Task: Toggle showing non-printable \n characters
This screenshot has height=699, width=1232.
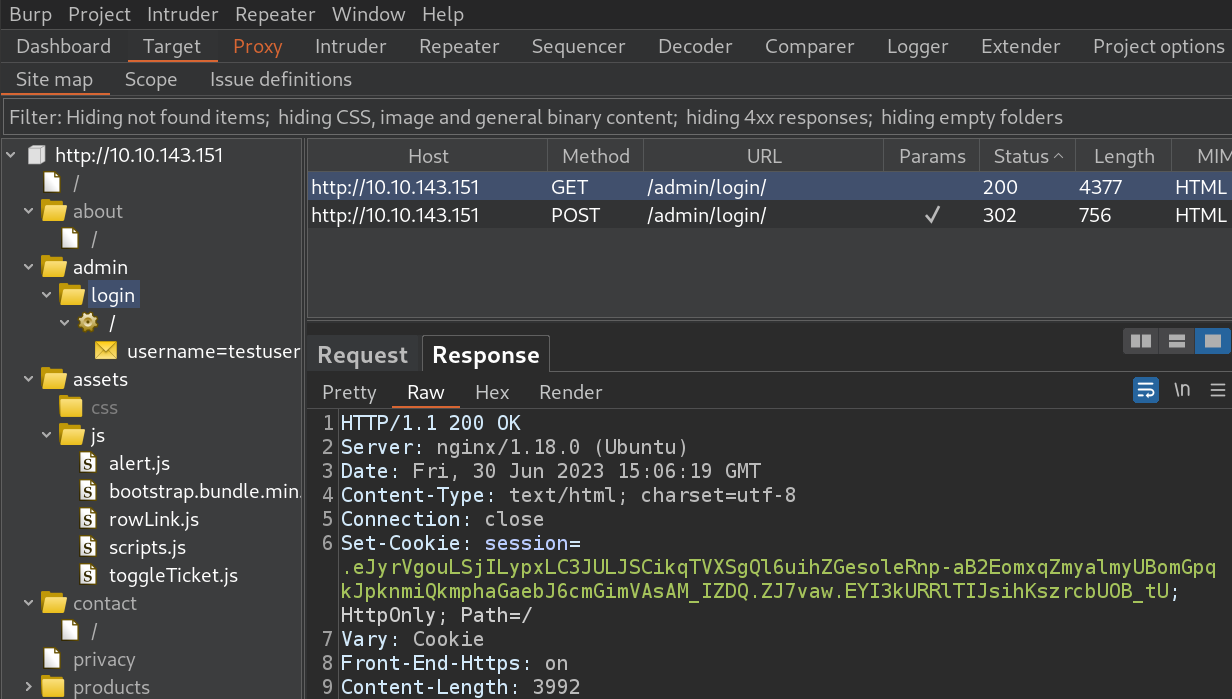Action: point(1182,390)
